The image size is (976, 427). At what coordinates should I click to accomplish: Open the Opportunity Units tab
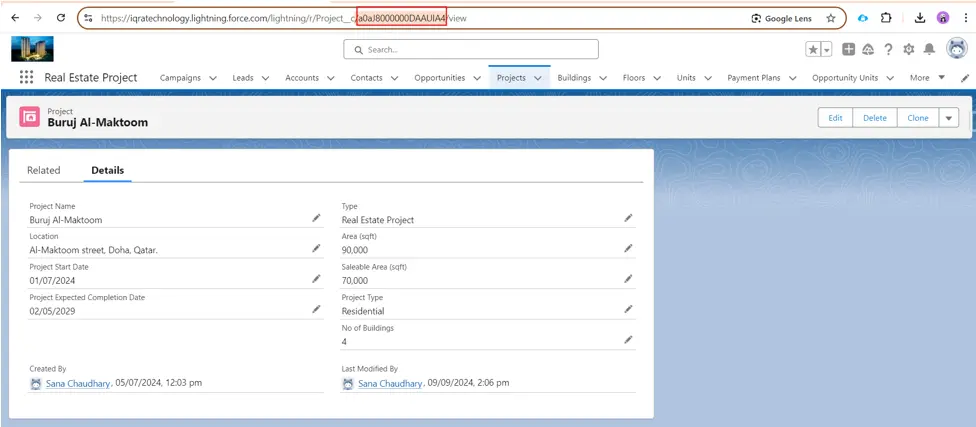[x=845, y=78]
